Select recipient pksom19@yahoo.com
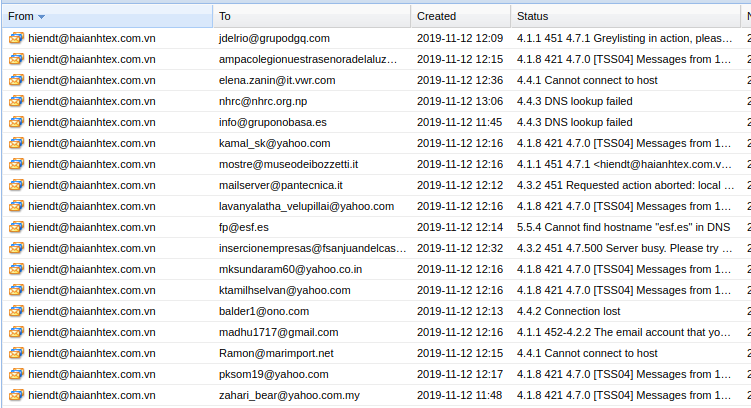Screen dimensions: 751x408 pyautogui.click(x=273, y=374)
